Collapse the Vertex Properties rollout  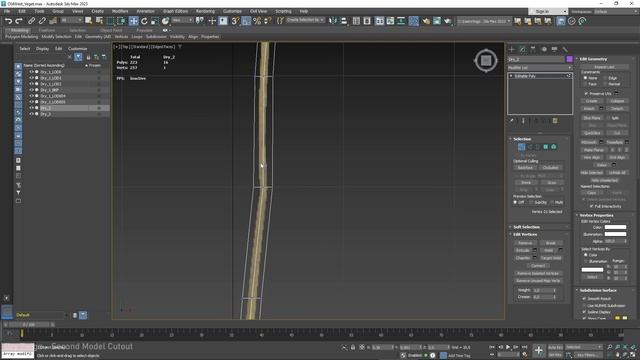pyautogui.click(x=596, y=215)
